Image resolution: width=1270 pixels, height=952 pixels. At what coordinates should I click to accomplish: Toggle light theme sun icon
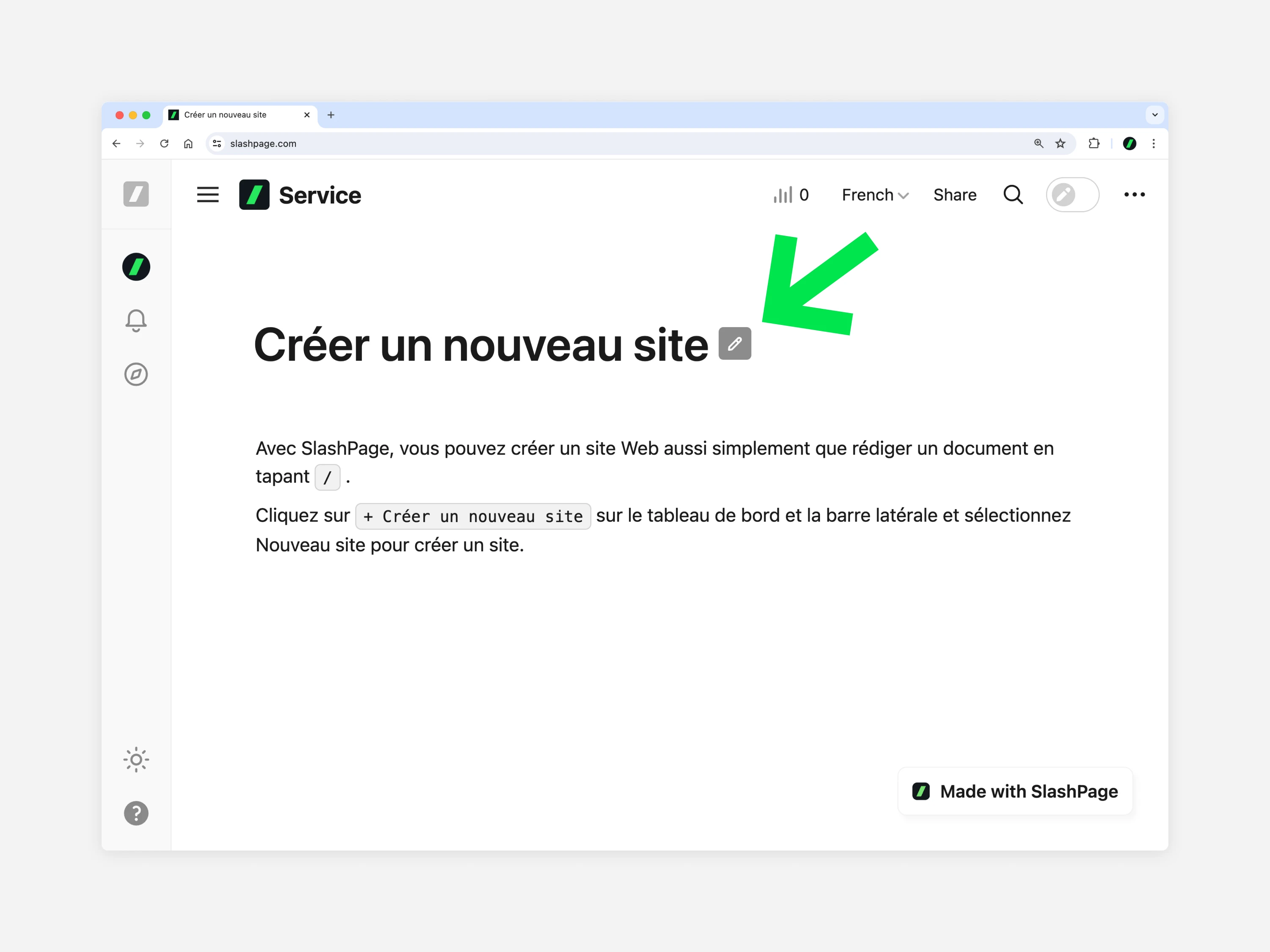coord(136,760)
